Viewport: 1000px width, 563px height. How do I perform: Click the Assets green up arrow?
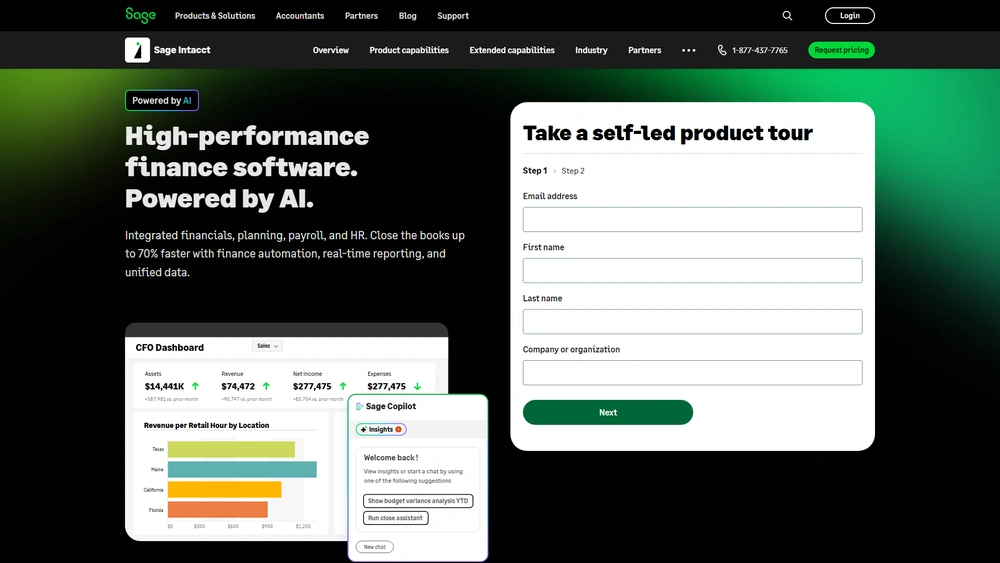click(x=195, y=386)
